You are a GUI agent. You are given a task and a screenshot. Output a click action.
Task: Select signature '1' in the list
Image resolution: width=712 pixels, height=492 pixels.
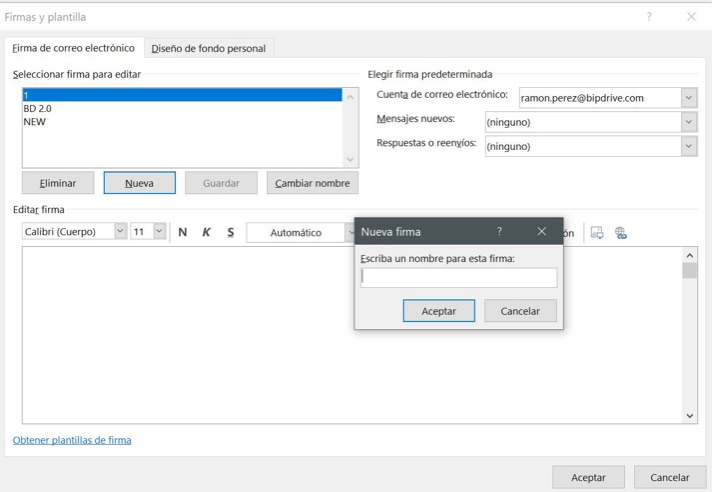click(x=182, y=95)
